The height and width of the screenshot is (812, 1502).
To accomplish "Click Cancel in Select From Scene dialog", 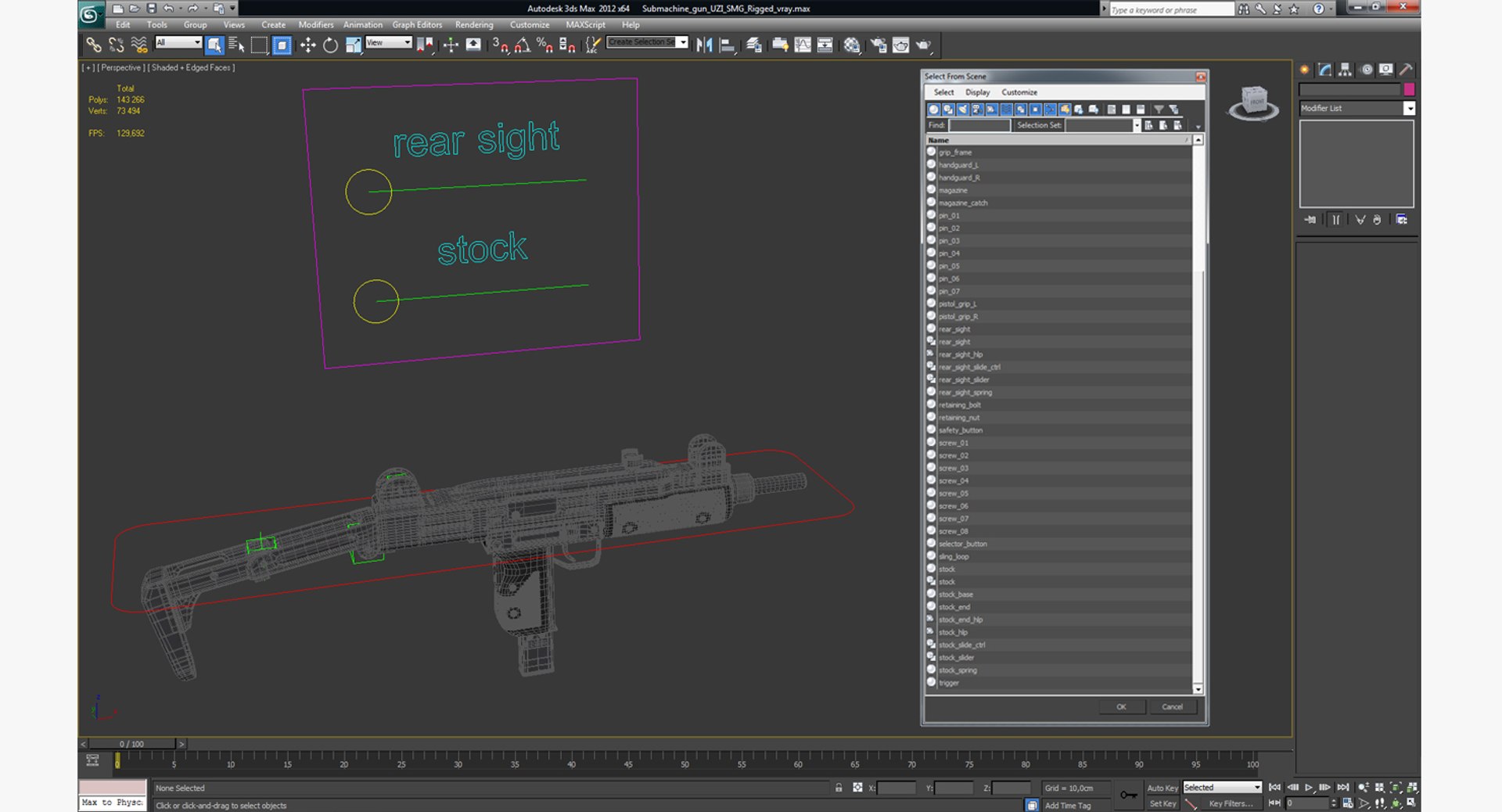I will (1172, 706).
